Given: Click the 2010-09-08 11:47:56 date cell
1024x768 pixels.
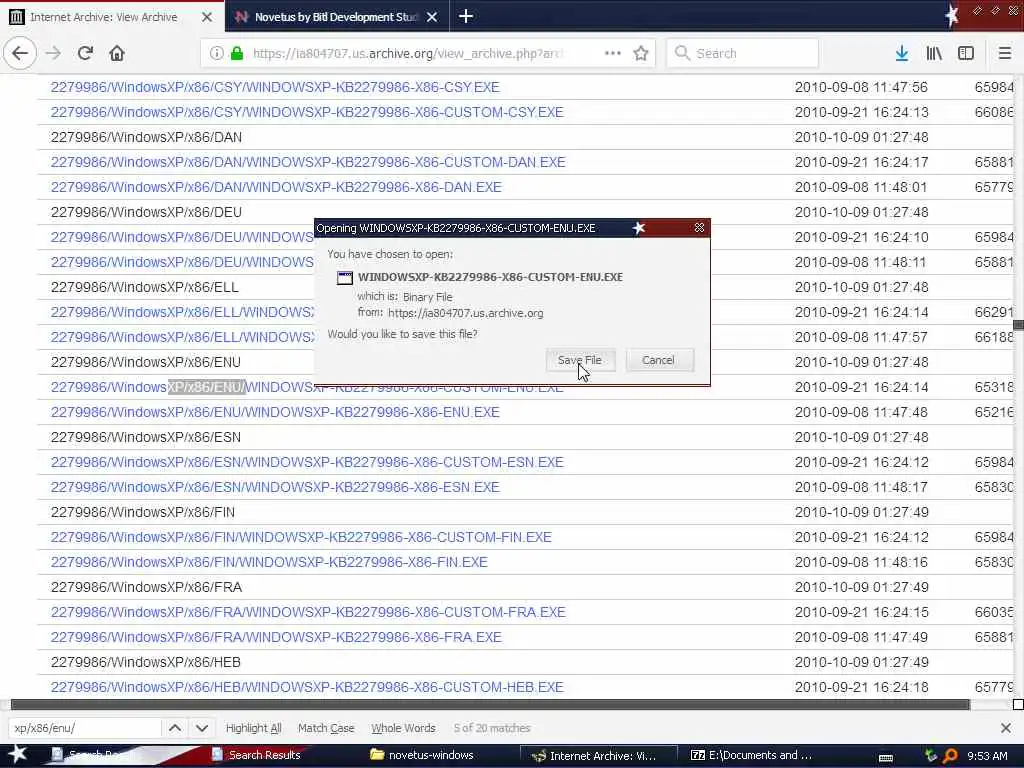Looking at the screenshot, I should [x=861, y=87].
